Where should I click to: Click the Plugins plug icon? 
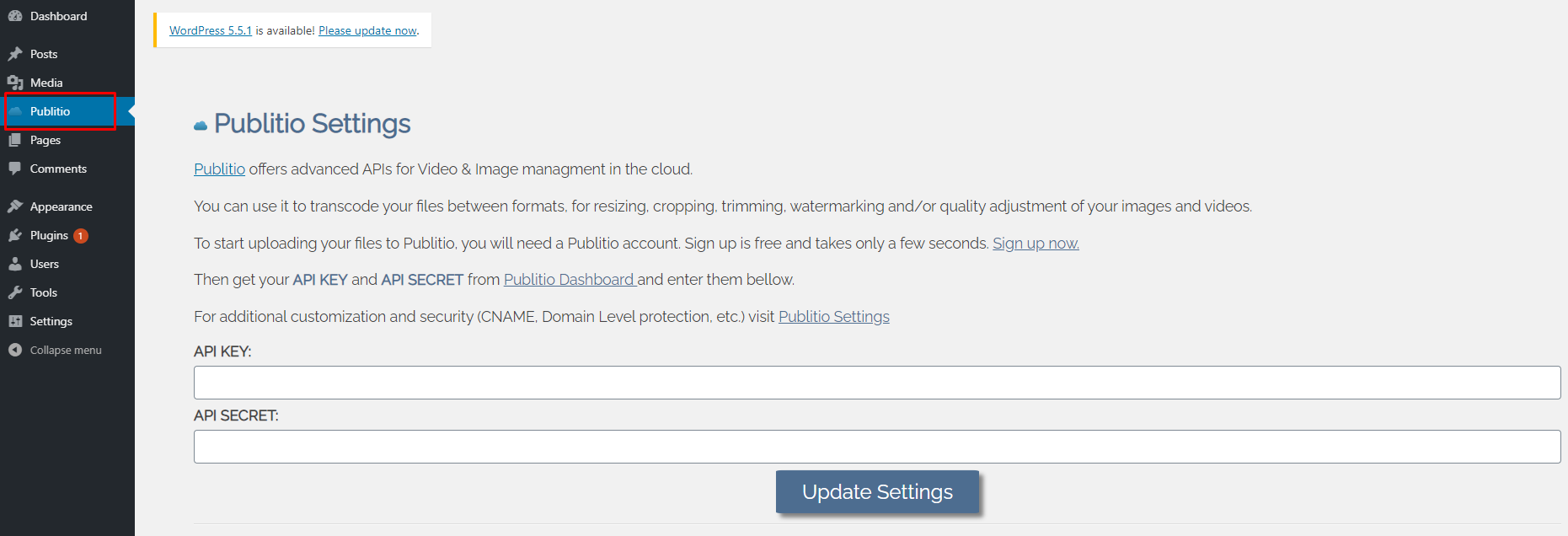point(15,235)
